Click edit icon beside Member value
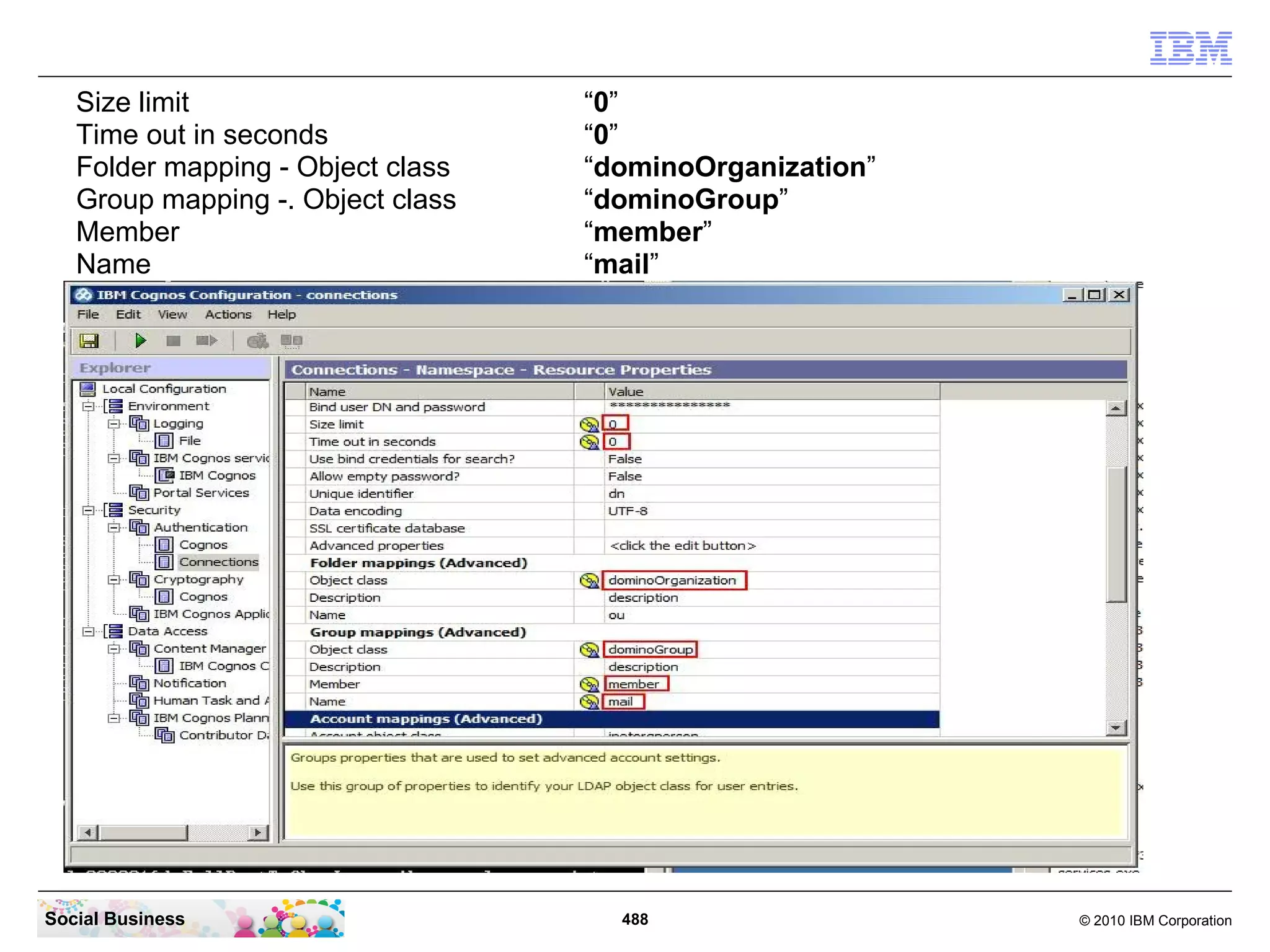This screenshot has width=1270, height=952. tap(589, 684)
